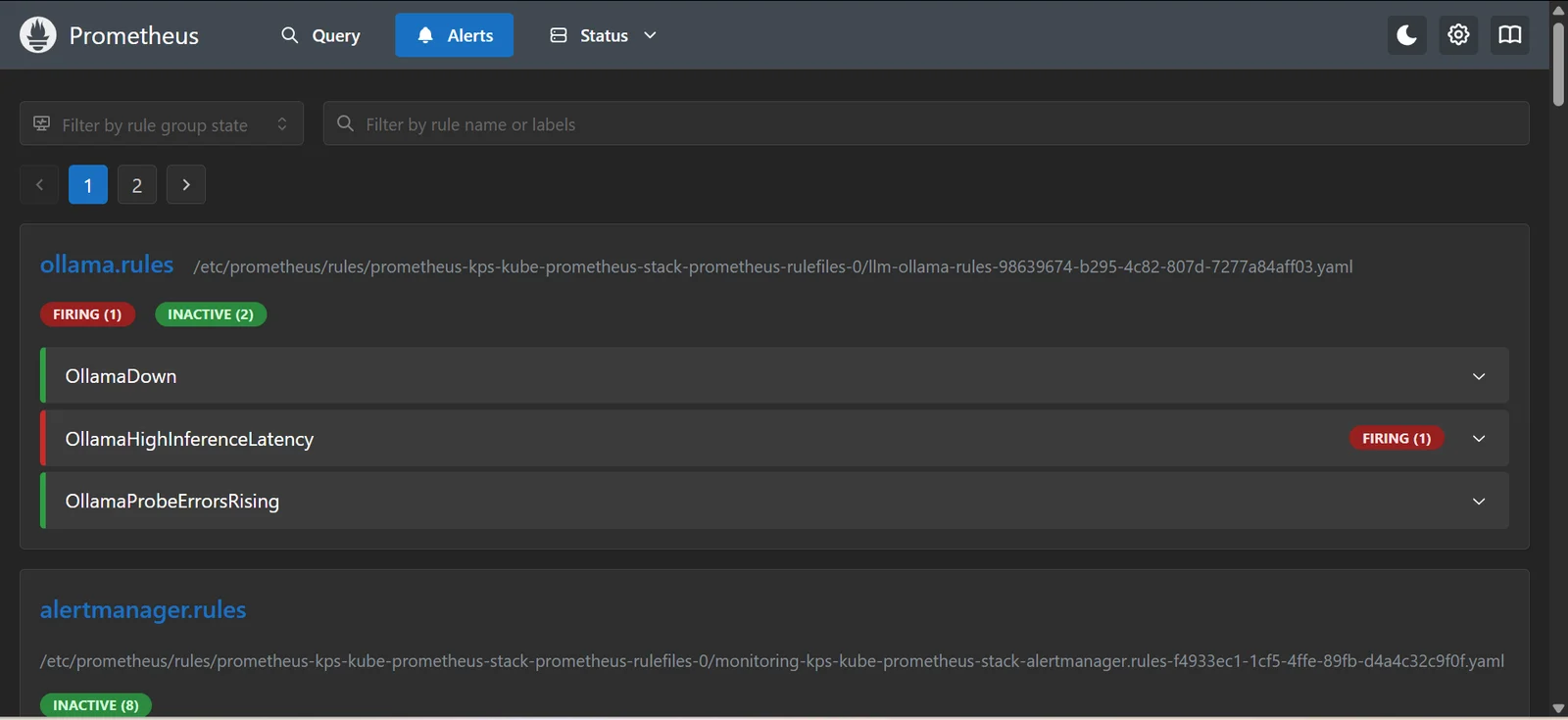Screen dimensions: 1568x720
Task: Open the ollama.rules group link
Action: tap(107, 264)
